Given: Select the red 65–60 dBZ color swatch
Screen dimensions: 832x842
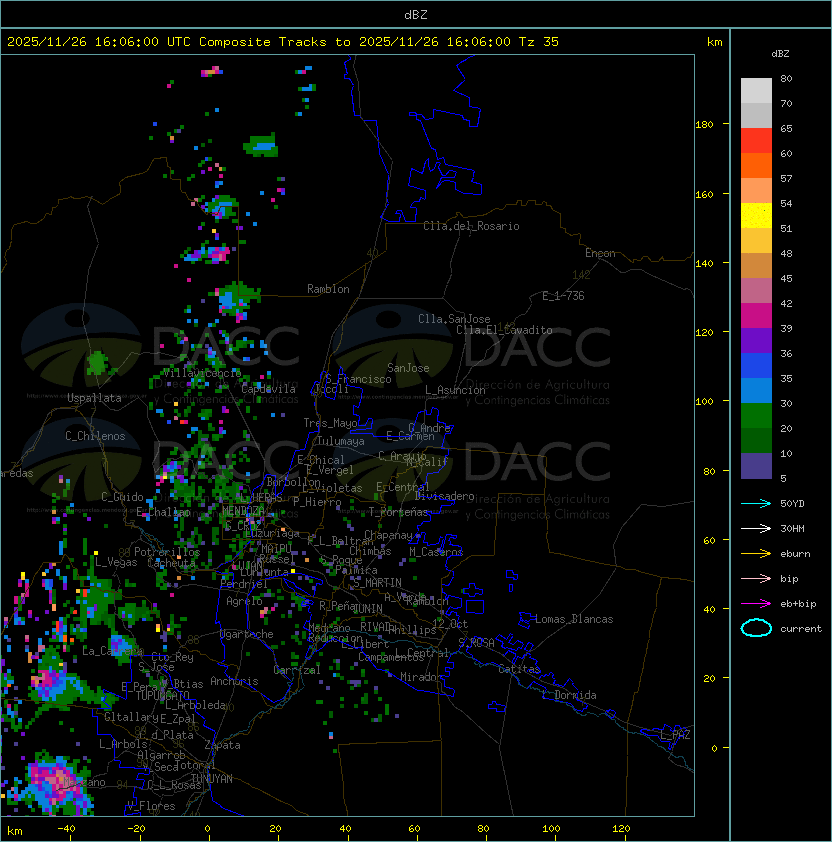Looking at the screenshot, I should [x=756, y=141].
